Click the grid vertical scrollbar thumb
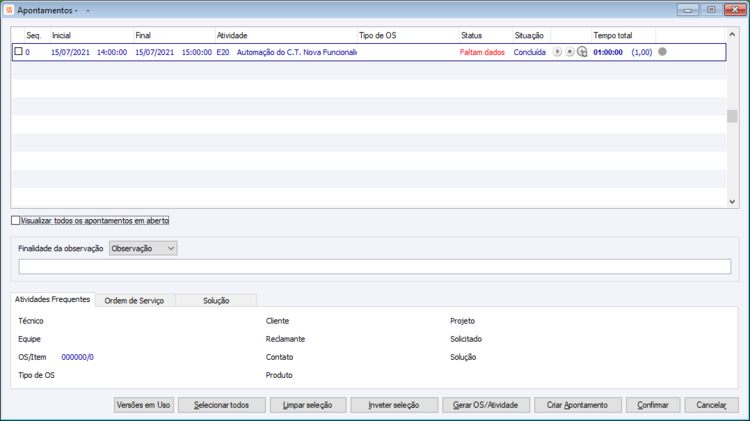The image size is (750, 421). [x=732, y=116]
